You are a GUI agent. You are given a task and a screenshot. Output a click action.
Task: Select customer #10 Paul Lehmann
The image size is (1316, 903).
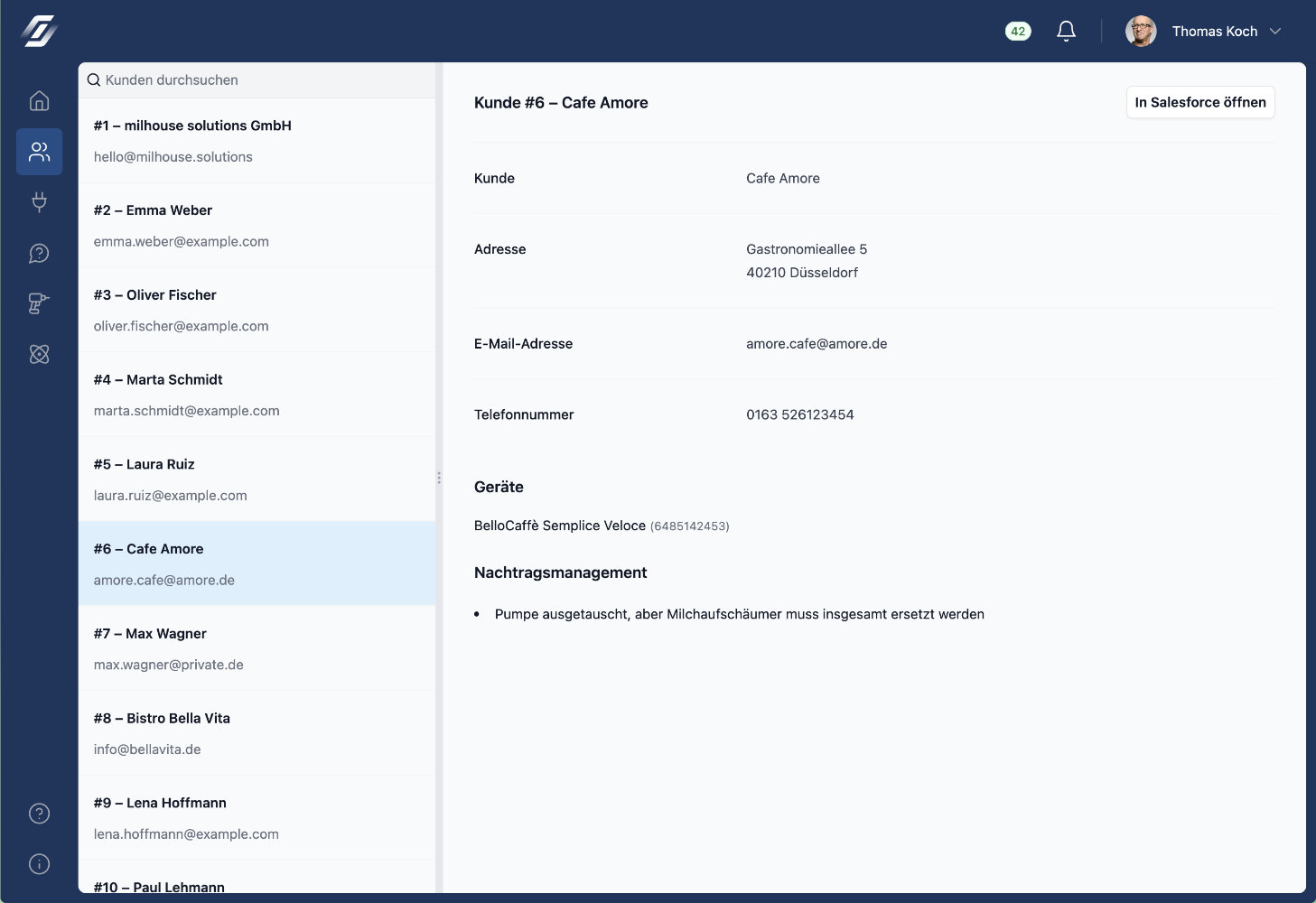click(257, 878)
